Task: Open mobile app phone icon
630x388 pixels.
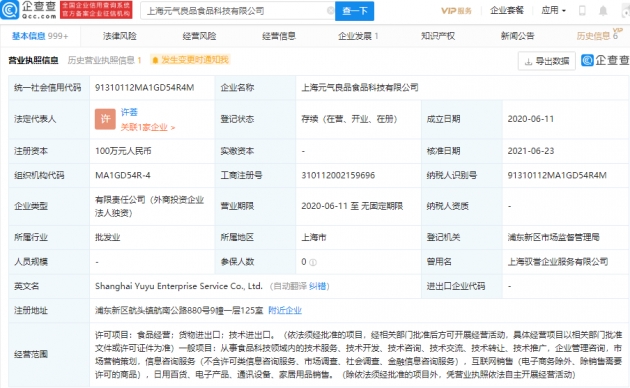Action: pyautogui.click(x=582, y=10)
